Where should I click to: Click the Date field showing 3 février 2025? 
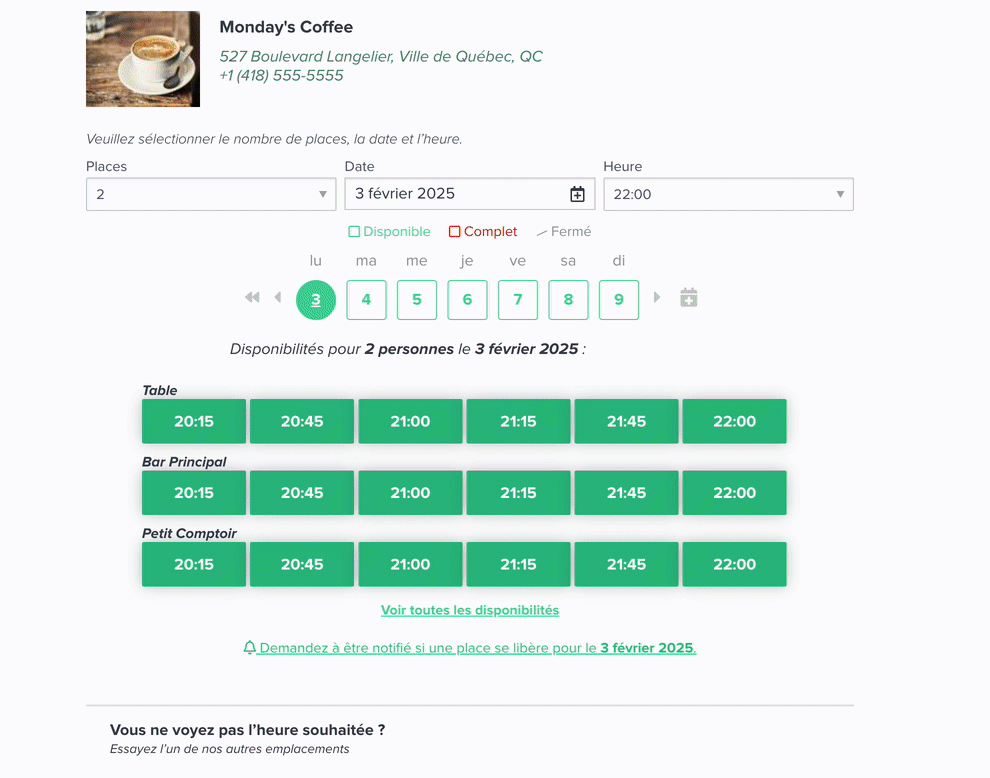tap(456, 194)
